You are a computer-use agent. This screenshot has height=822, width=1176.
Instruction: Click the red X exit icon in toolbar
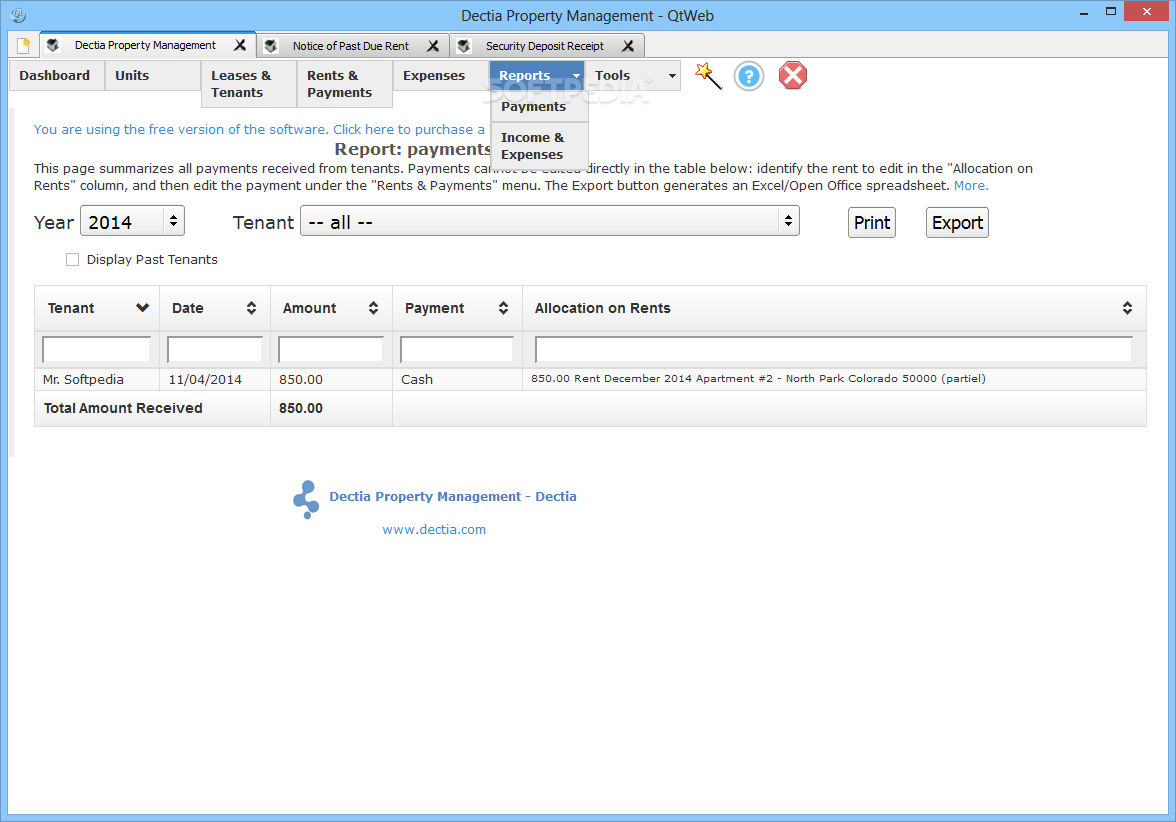click(x=792, y=76)
